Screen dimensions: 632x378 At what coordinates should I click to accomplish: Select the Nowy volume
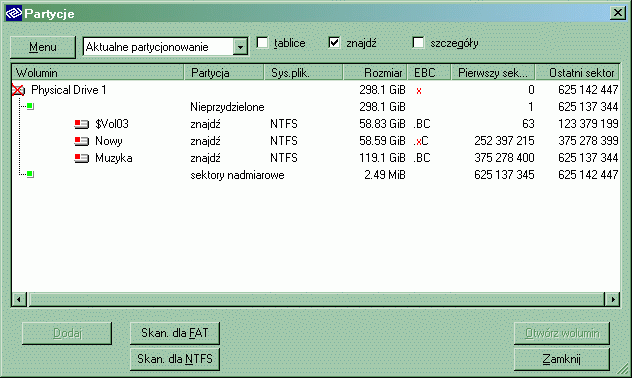[109, 141]
